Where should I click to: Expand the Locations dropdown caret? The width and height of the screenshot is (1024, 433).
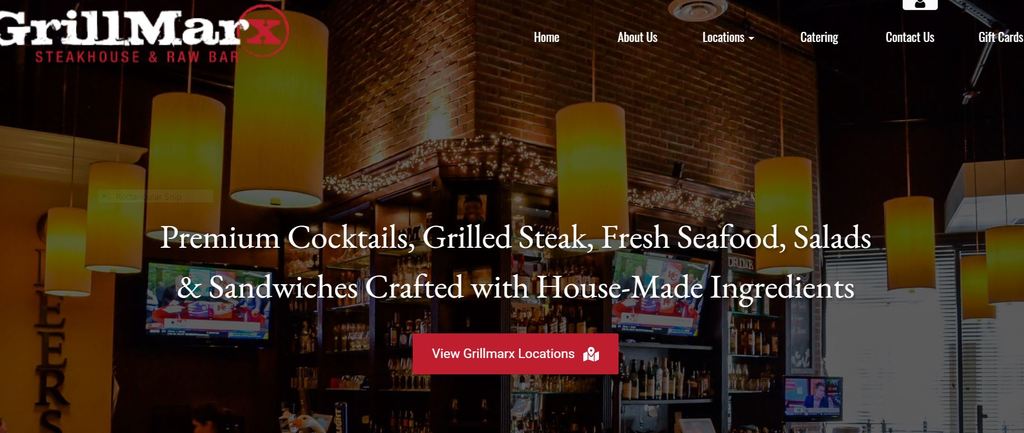coord(751,39)
